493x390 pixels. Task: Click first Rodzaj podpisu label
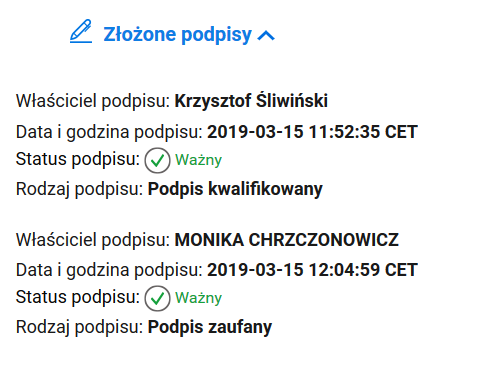[80, 189]
